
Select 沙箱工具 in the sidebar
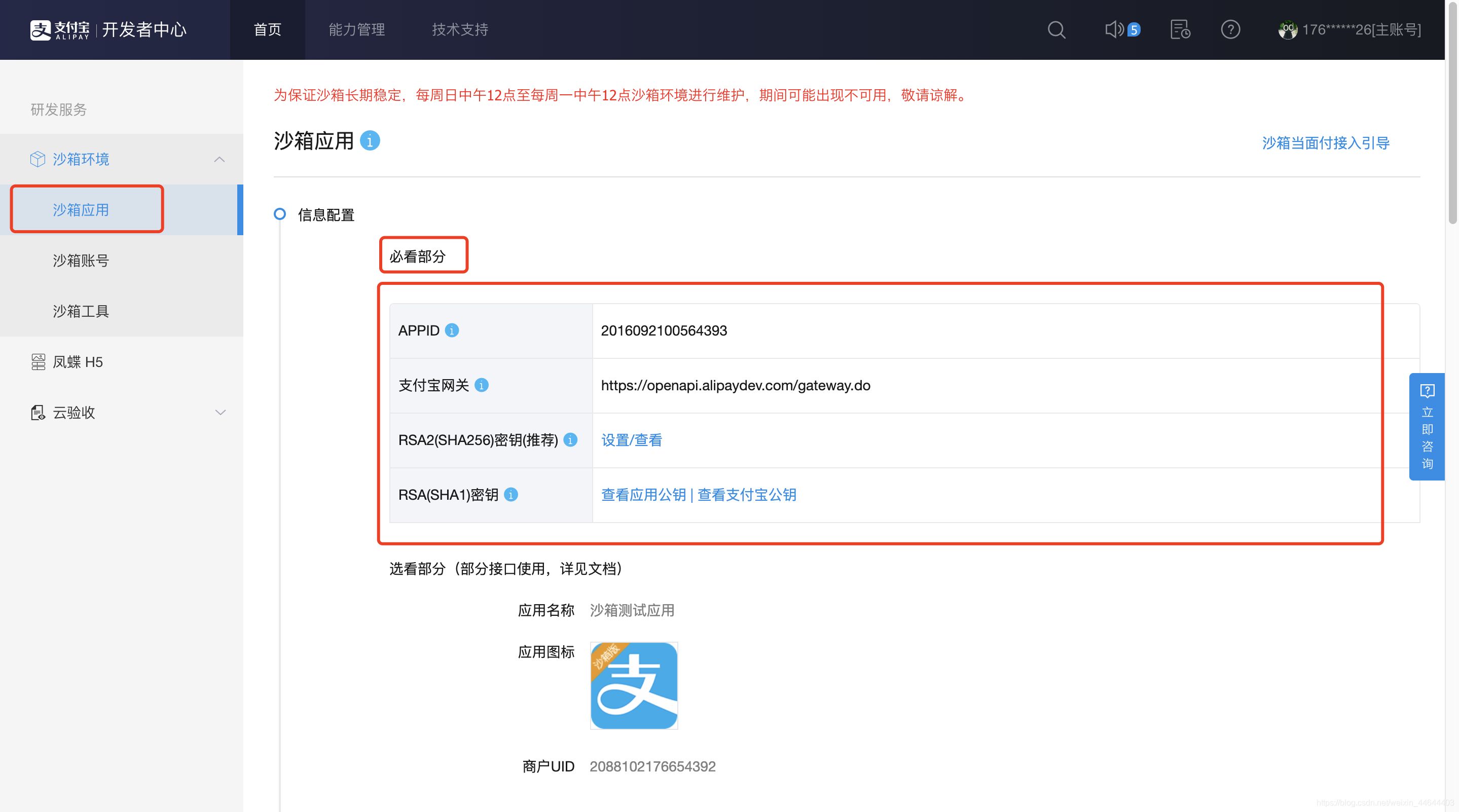pos(122,311)
